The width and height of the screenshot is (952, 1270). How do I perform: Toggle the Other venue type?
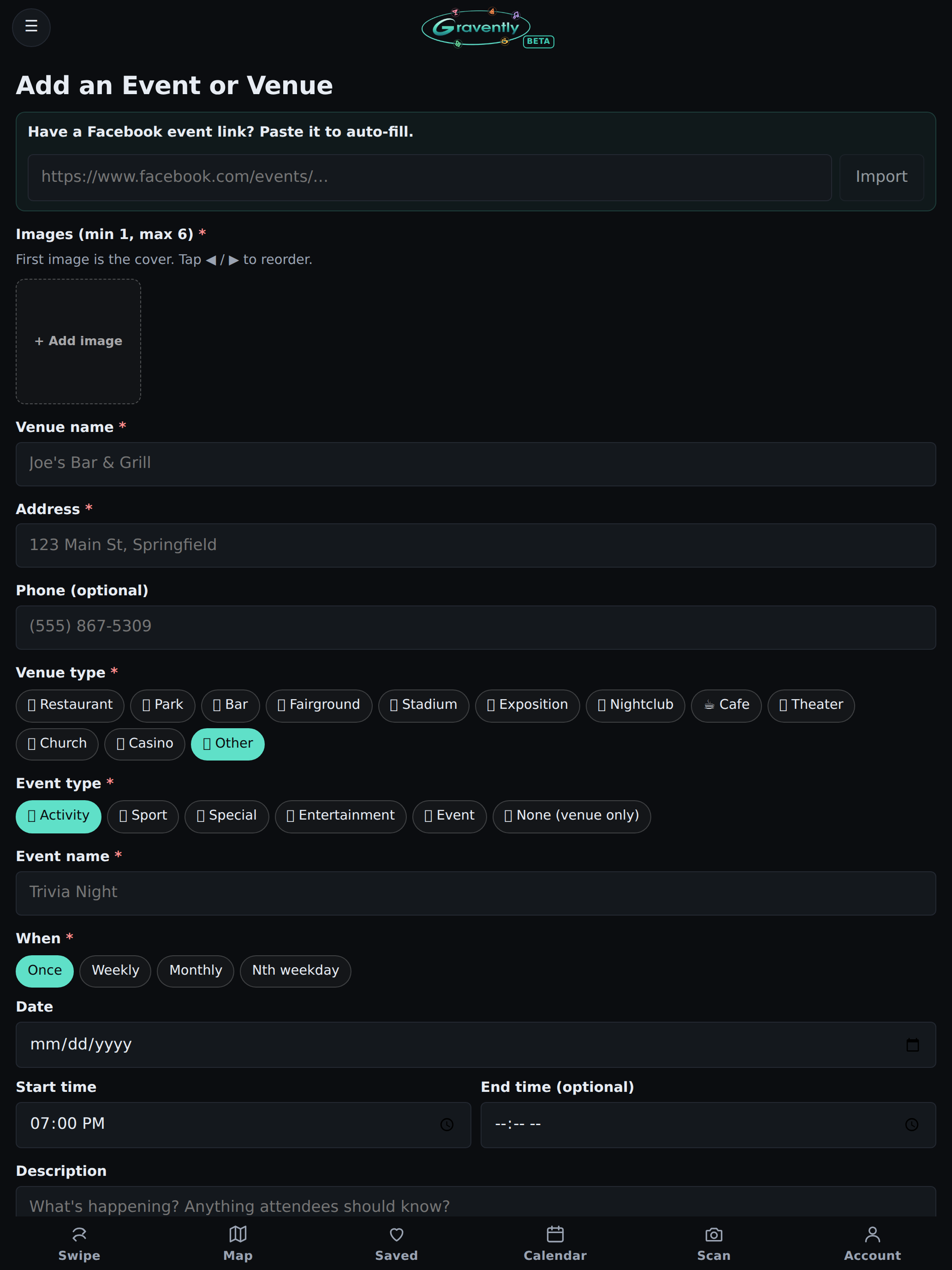pyautogui.click(x=227, y=744)
